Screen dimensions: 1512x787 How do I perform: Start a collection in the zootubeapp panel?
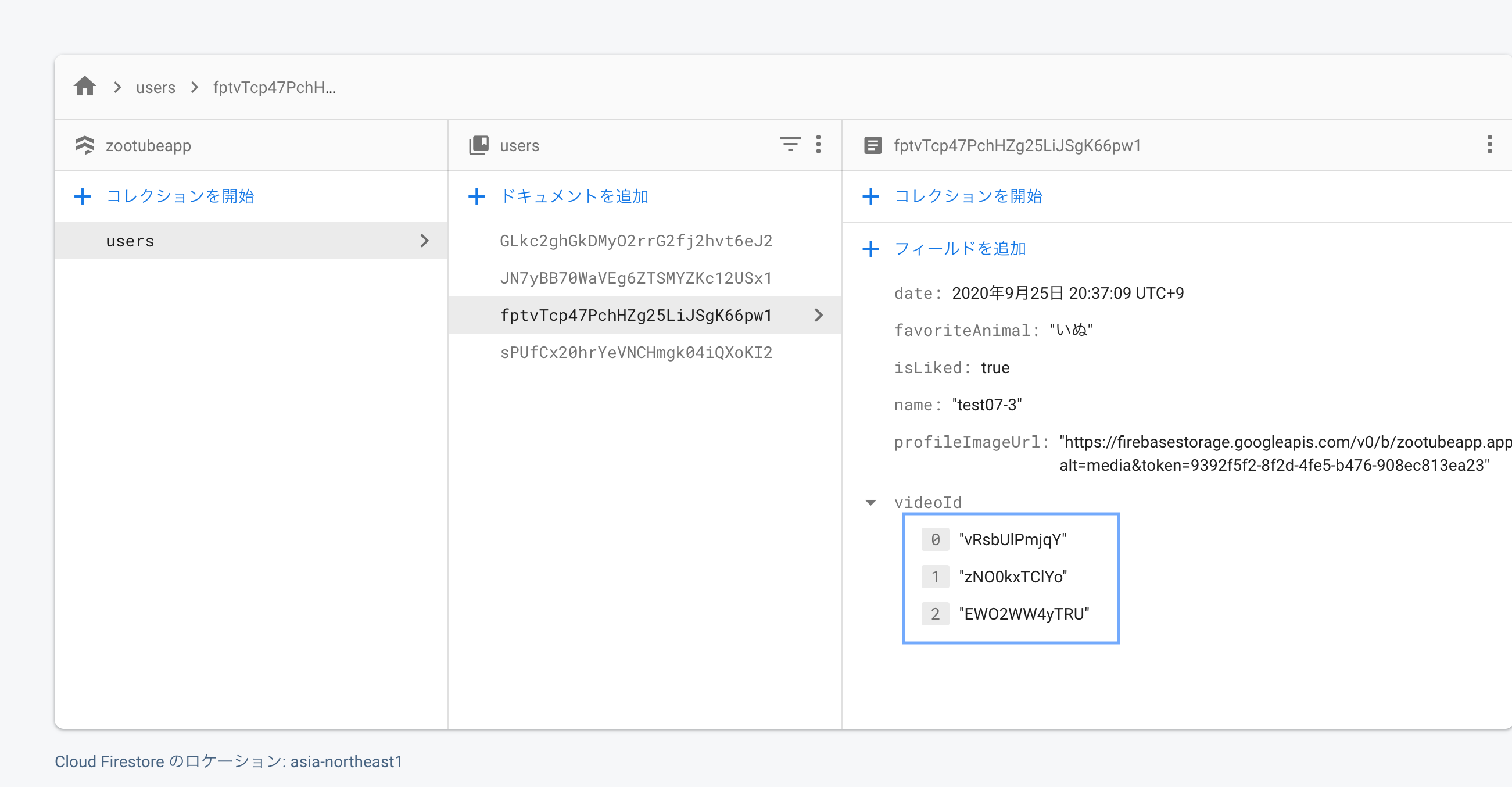pyautogui.click(x=180, y=196)
